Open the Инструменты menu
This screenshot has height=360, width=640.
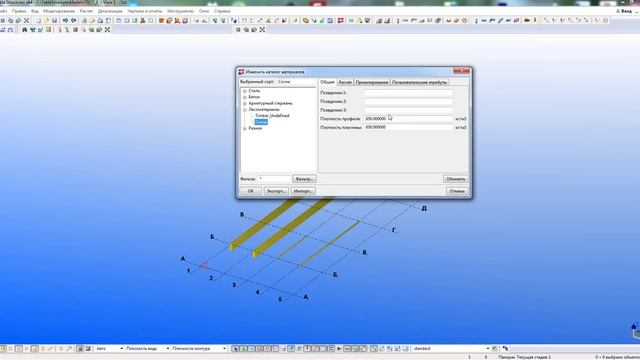point(180,11)
